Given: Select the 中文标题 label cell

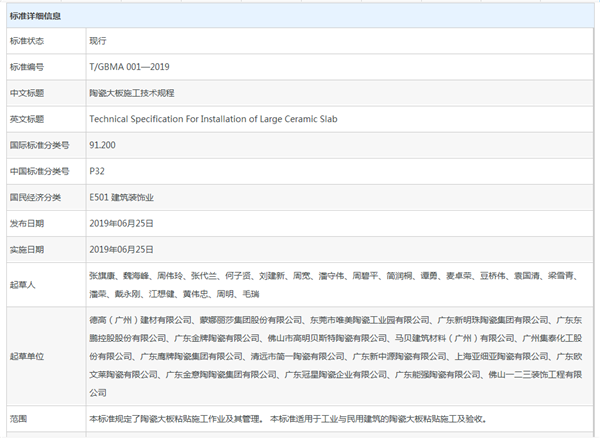Looking at the screenshot, I should coord(46,93).
